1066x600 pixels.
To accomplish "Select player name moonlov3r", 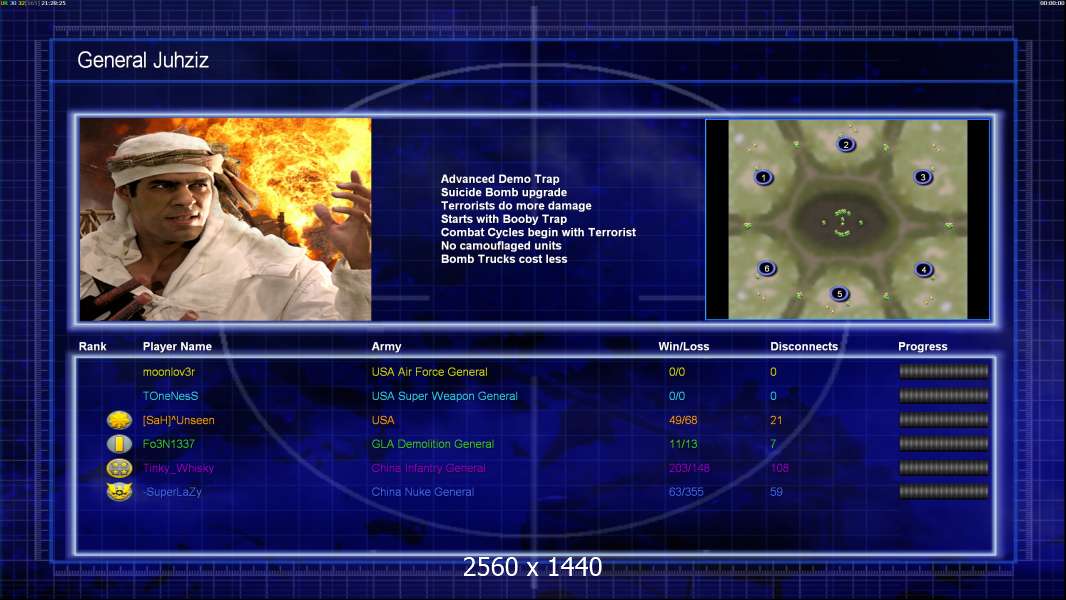I will pyautogui.click(x=169, y=372).
